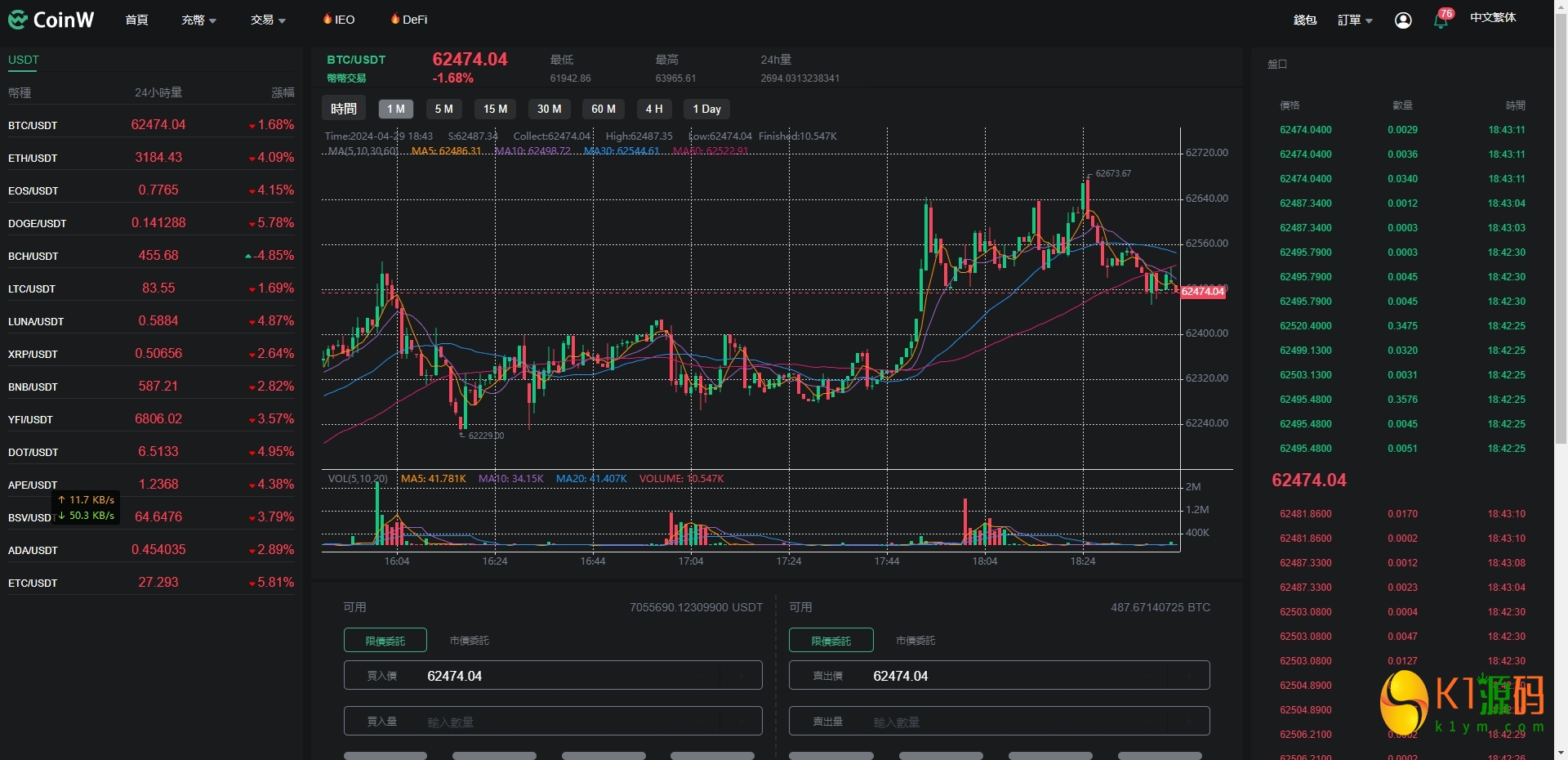The width and height of the screenshot is (1568, 760).
Task: Switch chart to 1 M interval
Action: (396, 109)
